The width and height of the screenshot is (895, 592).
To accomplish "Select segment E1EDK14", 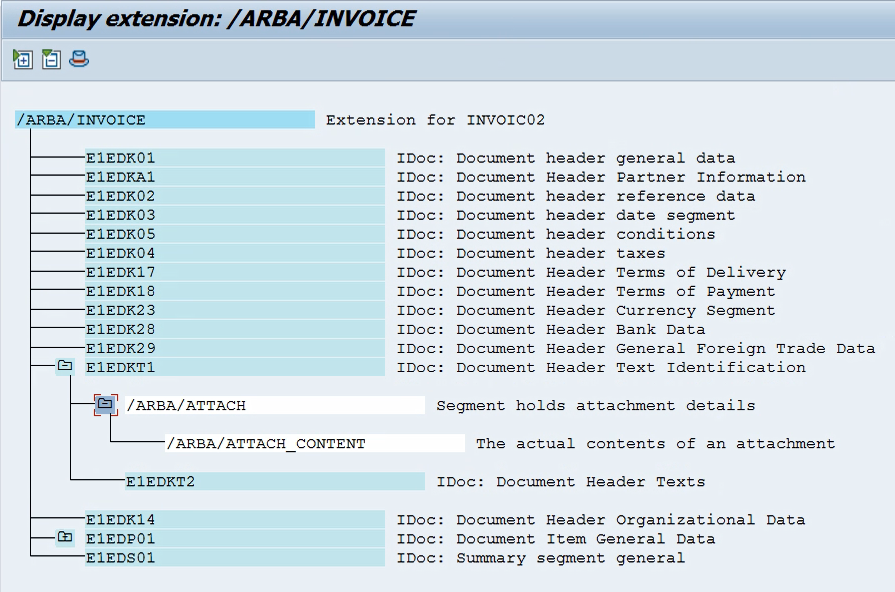I will pyautogui.click(x=235, y=519).
